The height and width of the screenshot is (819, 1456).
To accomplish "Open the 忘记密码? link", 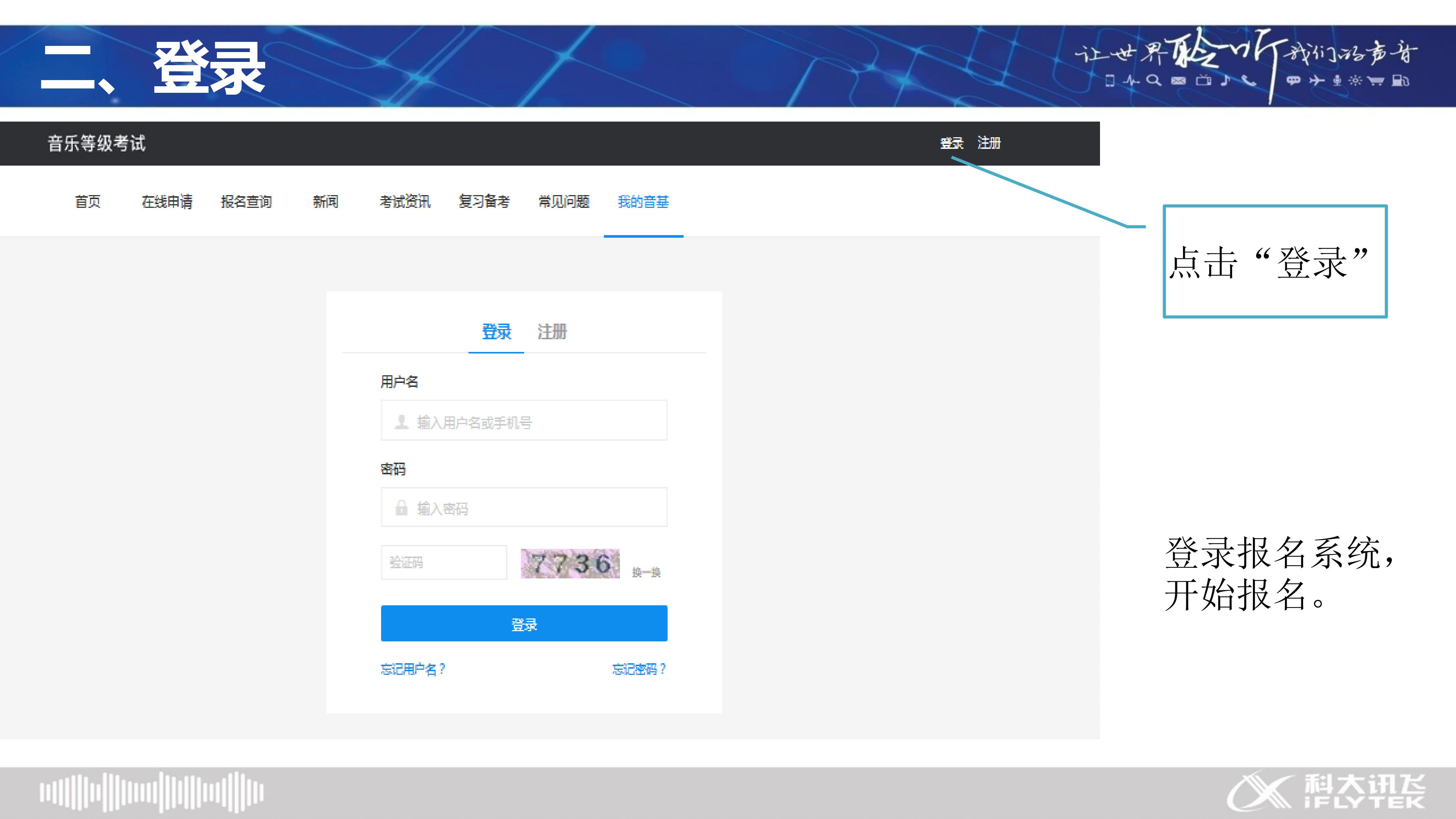I will point(639,669).
